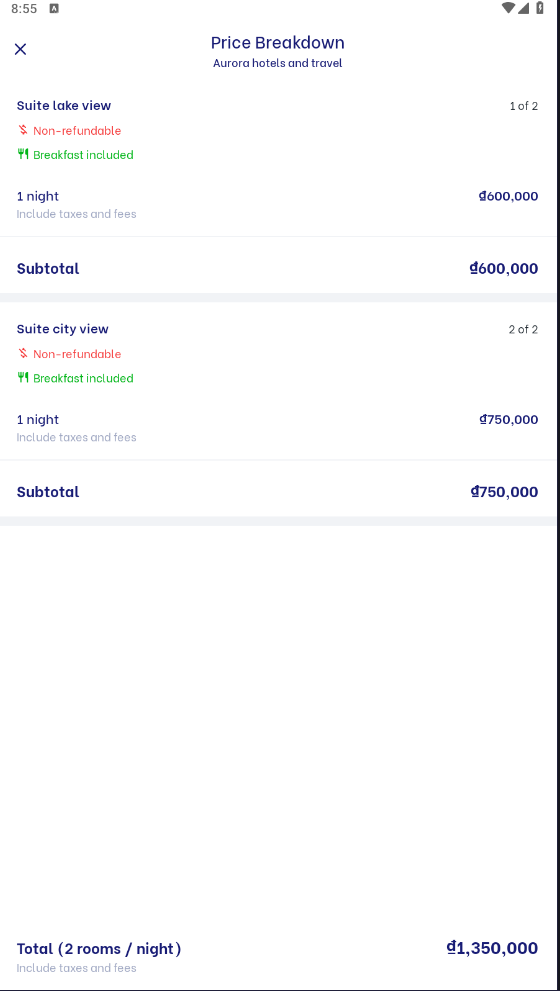The image size is (560, 991).
Task: Tap the battery icon in status bar
Action: (540, 8)
